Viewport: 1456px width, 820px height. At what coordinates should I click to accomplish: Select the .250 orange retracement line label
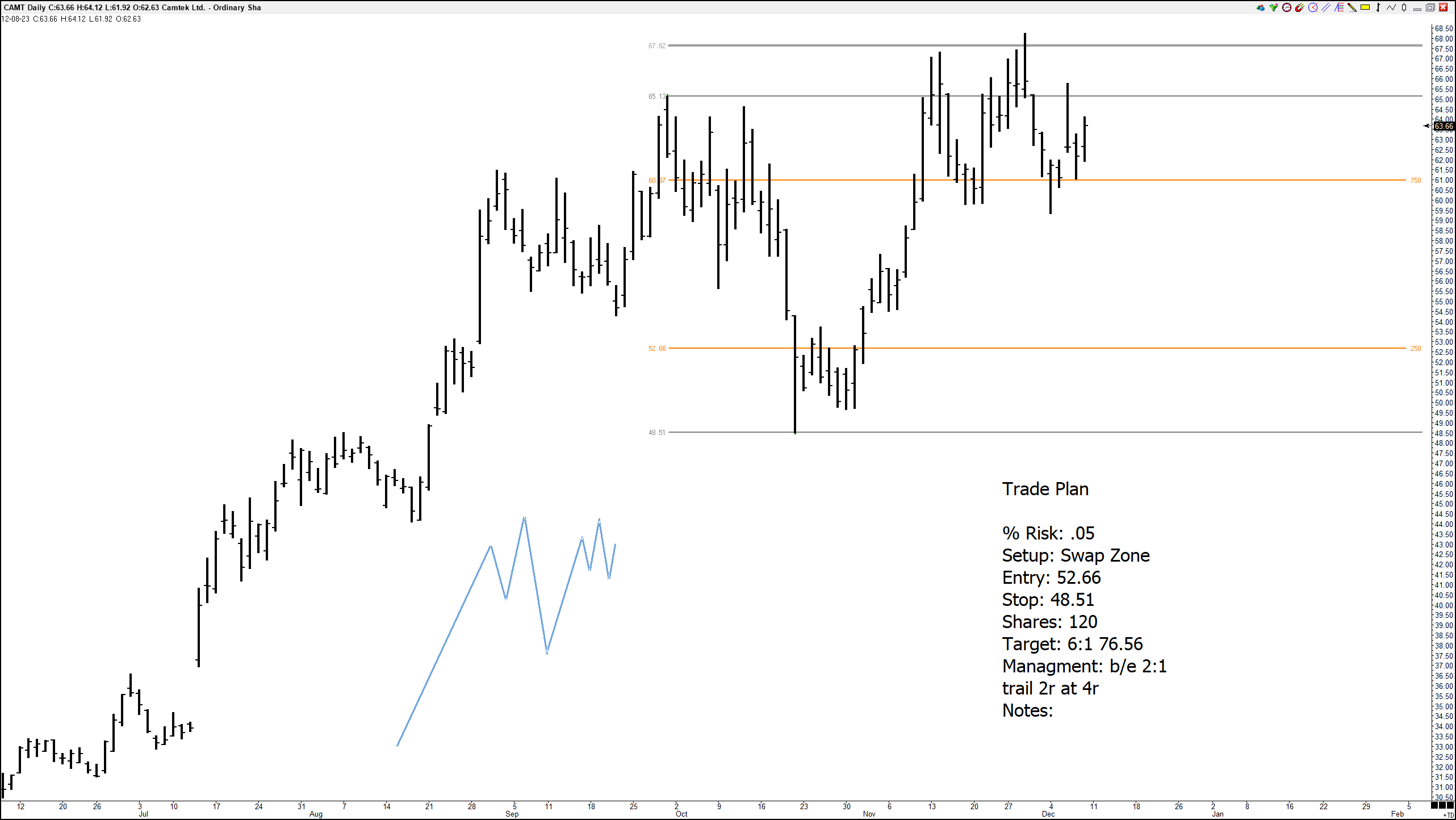point(1415,349)
